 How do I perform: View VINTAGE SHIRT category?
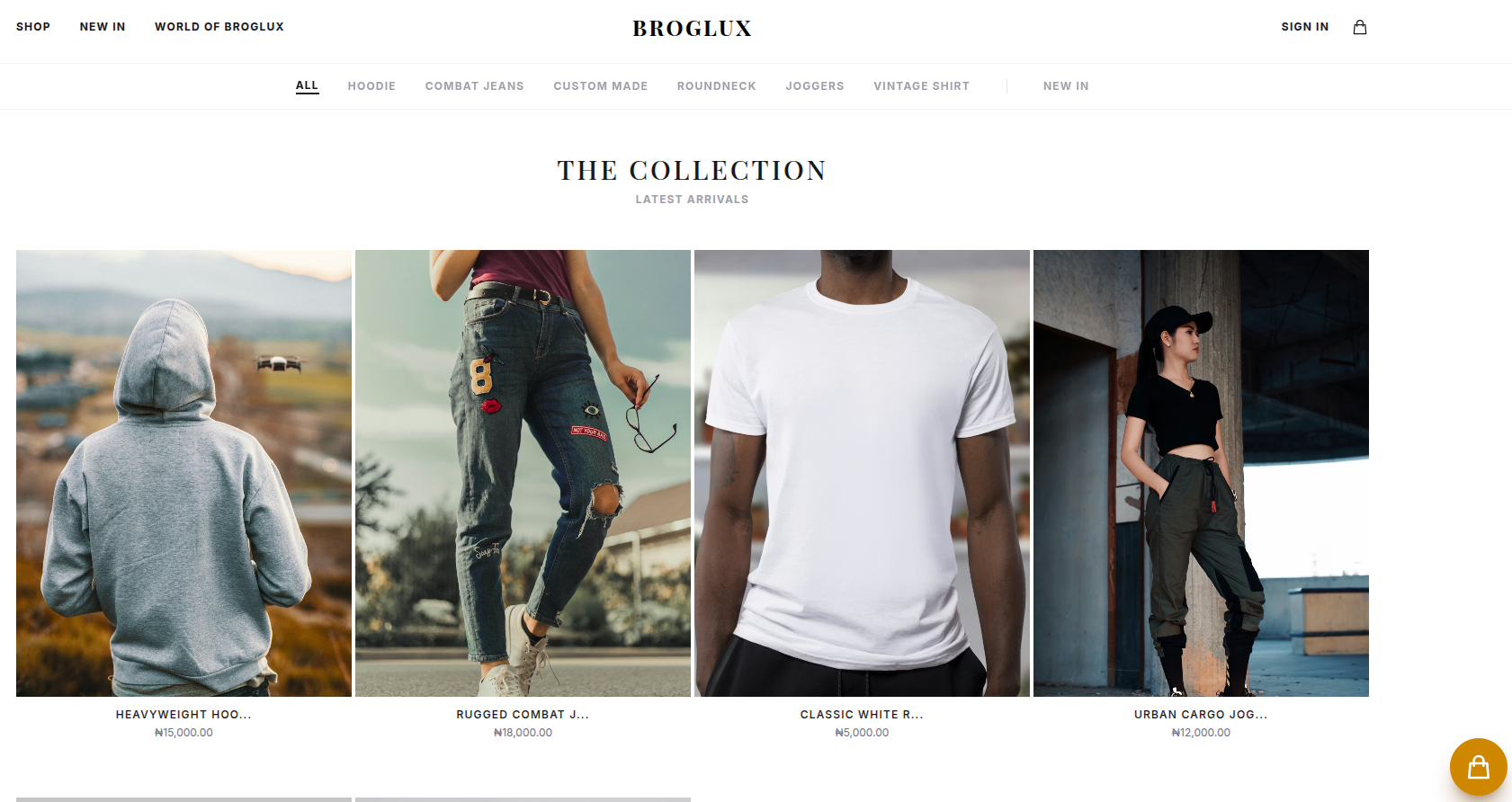point(921,86)
